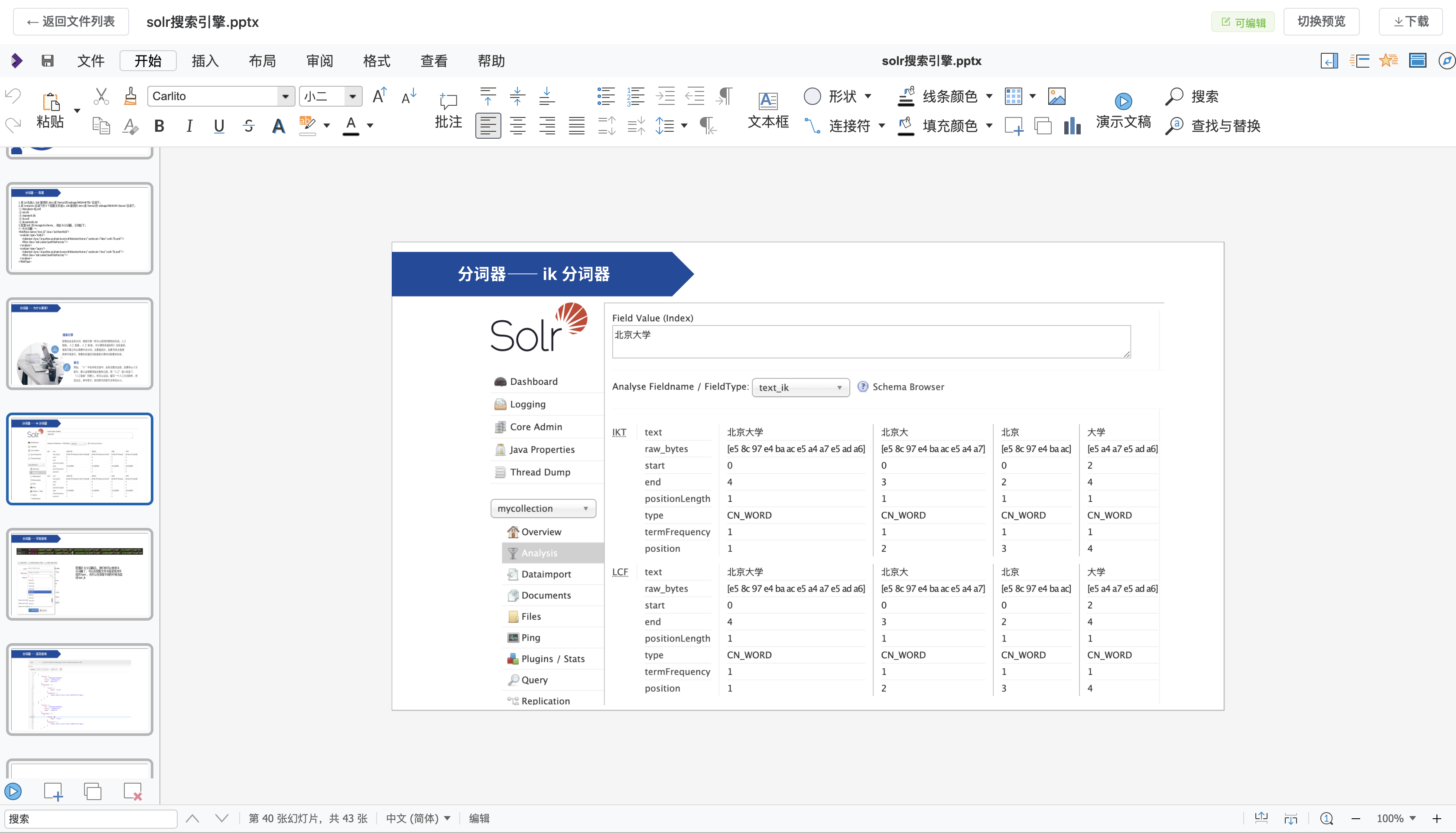Screen dimensions: 1456x833
Task: Insert a chart with bar-chart icon
Action: [1072, 126]
